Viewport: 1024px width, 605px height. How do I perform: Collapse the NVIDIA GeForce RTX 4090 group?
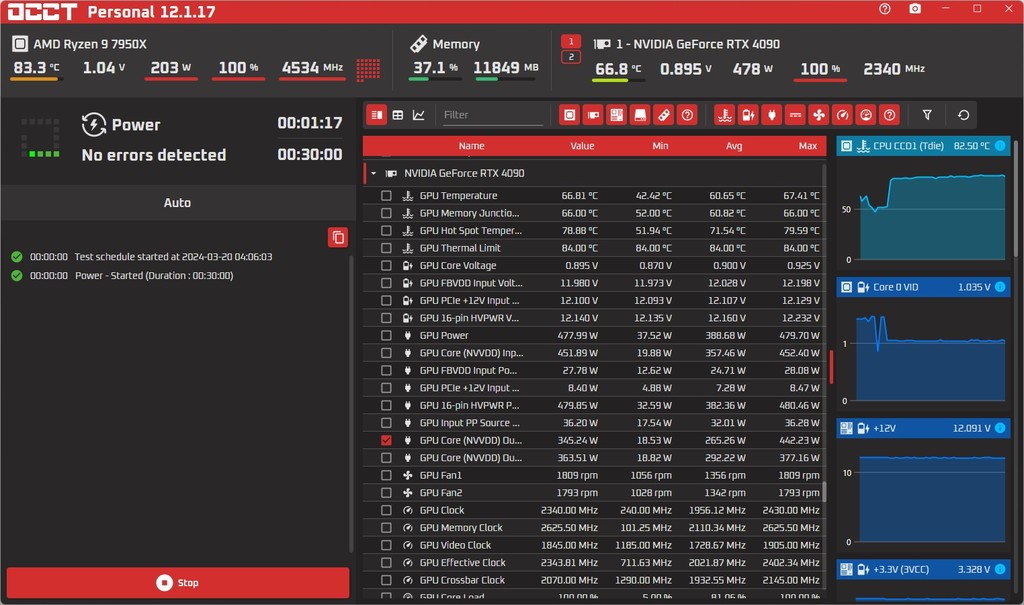[374, 173]
